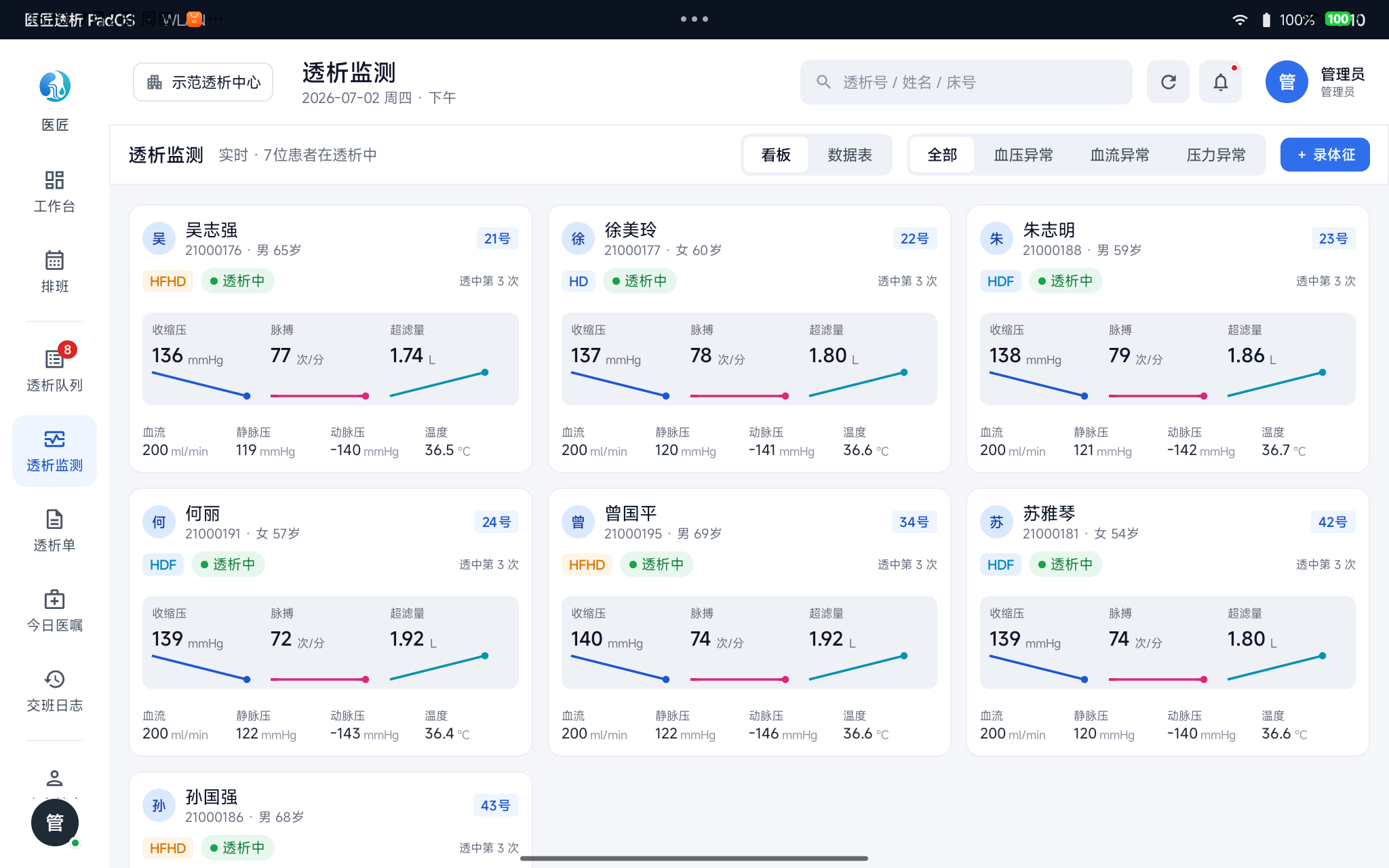
Task: Open notifications bell icon
Action: tap(1220, 82)
